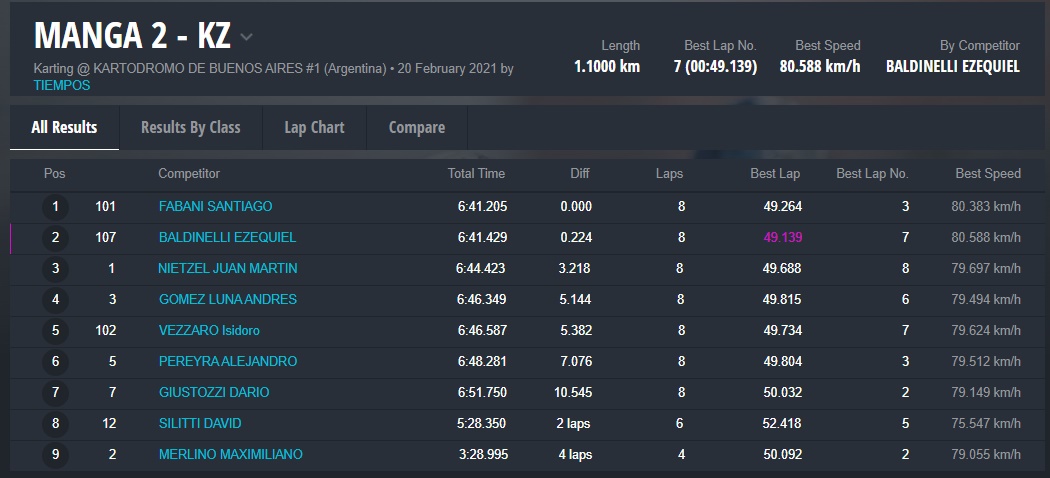Open GIUSTOZZI DARIO competitor link
1050x478 pixels.
pyautogui.click(x=213, y=393)
